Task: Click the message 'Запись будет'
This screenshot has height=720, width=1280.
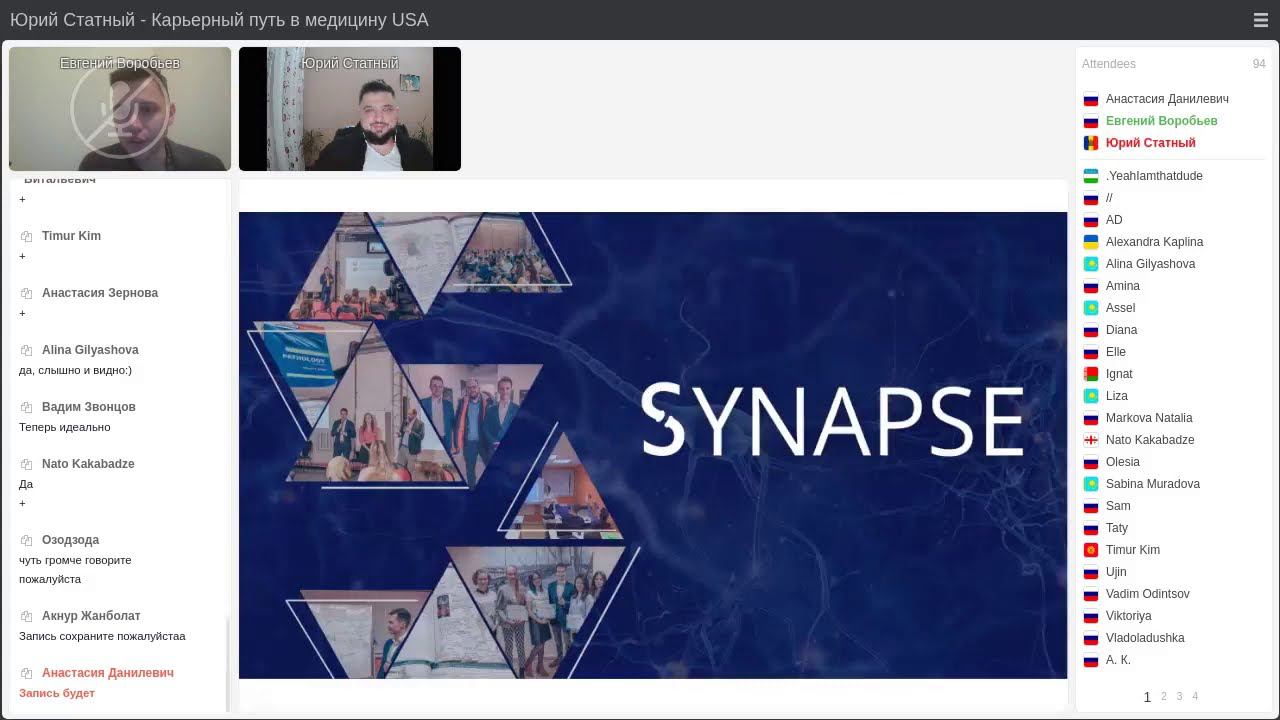Action: (x=57, y=693)
